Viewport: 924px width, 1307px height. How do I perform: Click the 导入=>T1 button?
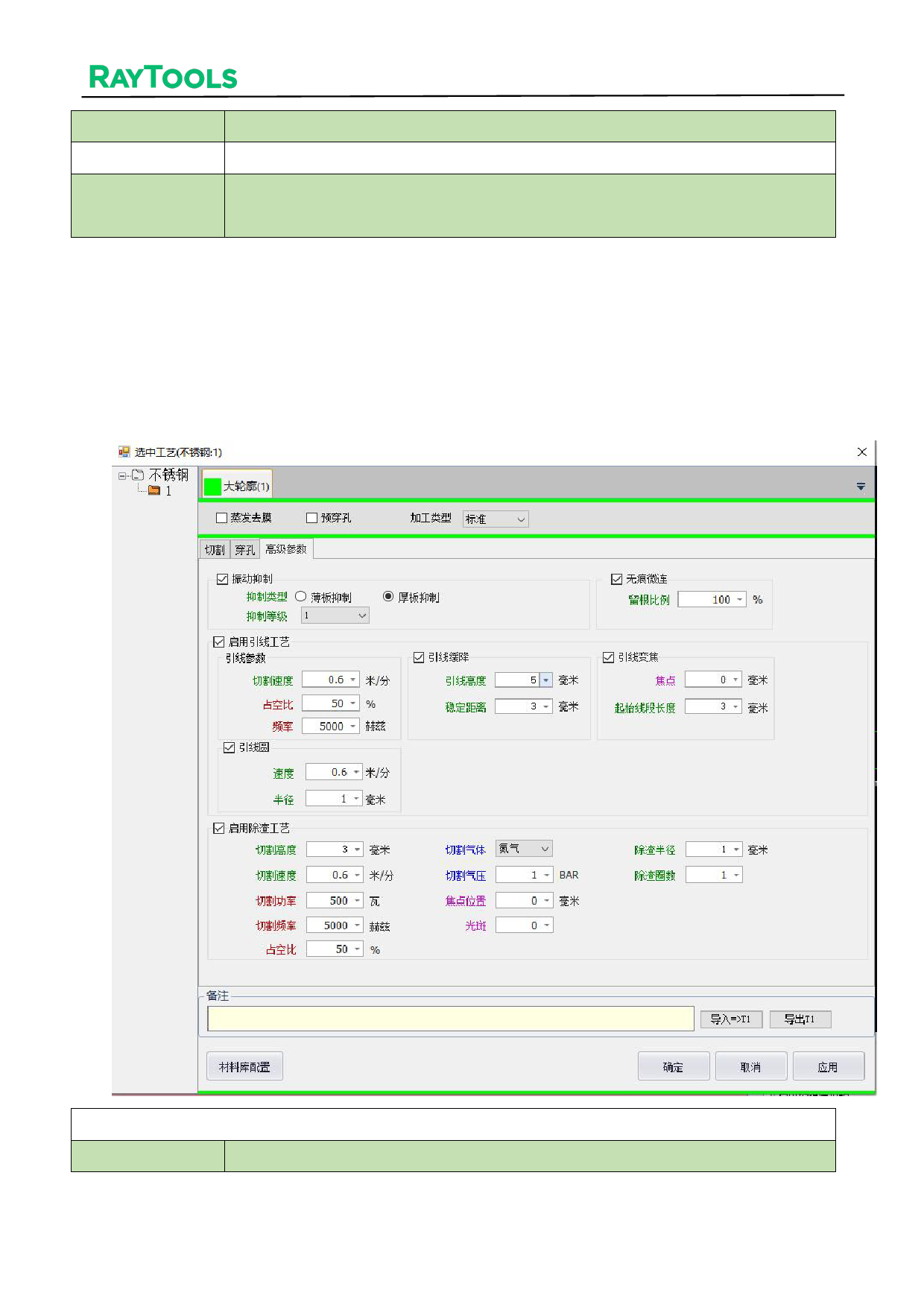(730, 1019)
